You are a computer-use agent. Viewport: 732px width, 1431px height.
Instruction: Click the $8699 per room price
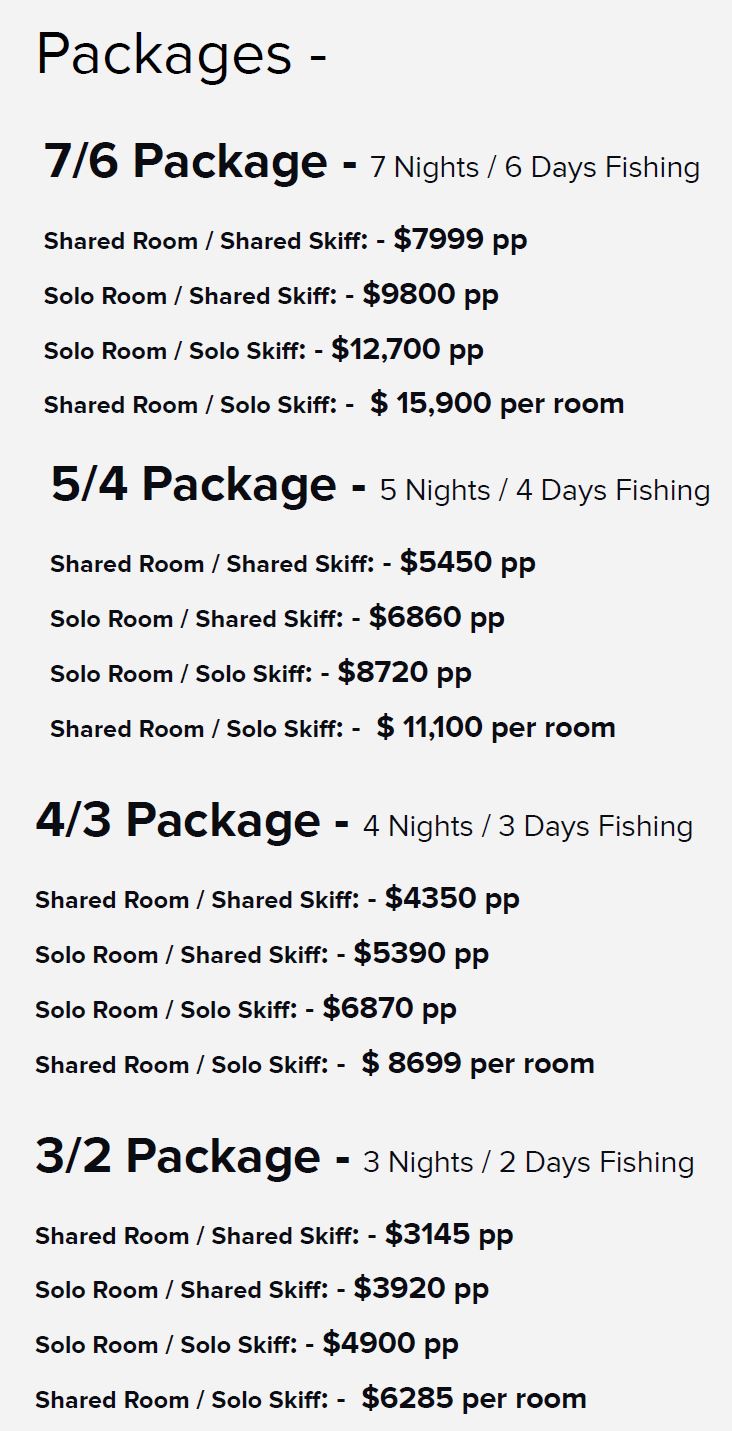click(478, 1063)
